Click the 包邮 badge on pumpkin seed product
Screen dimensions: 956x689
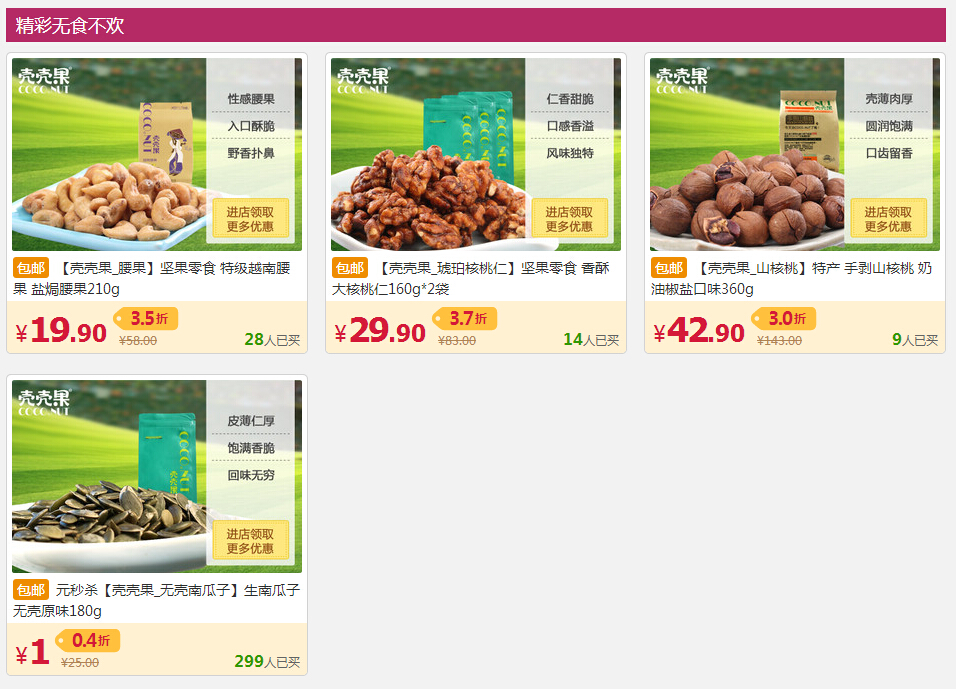31,590
